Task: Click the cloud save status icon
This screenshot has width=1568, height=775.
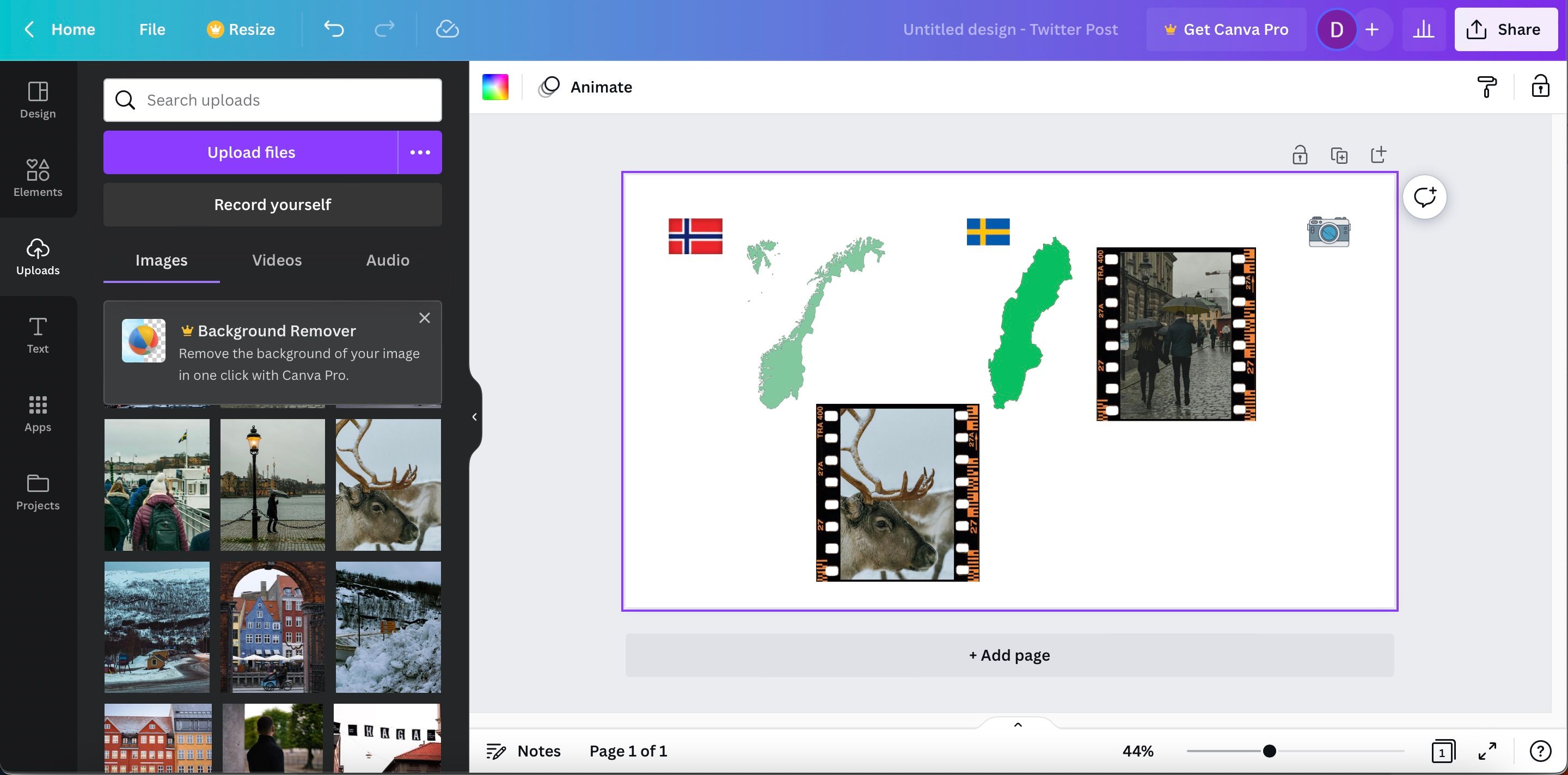Action: tap(447, 29)
